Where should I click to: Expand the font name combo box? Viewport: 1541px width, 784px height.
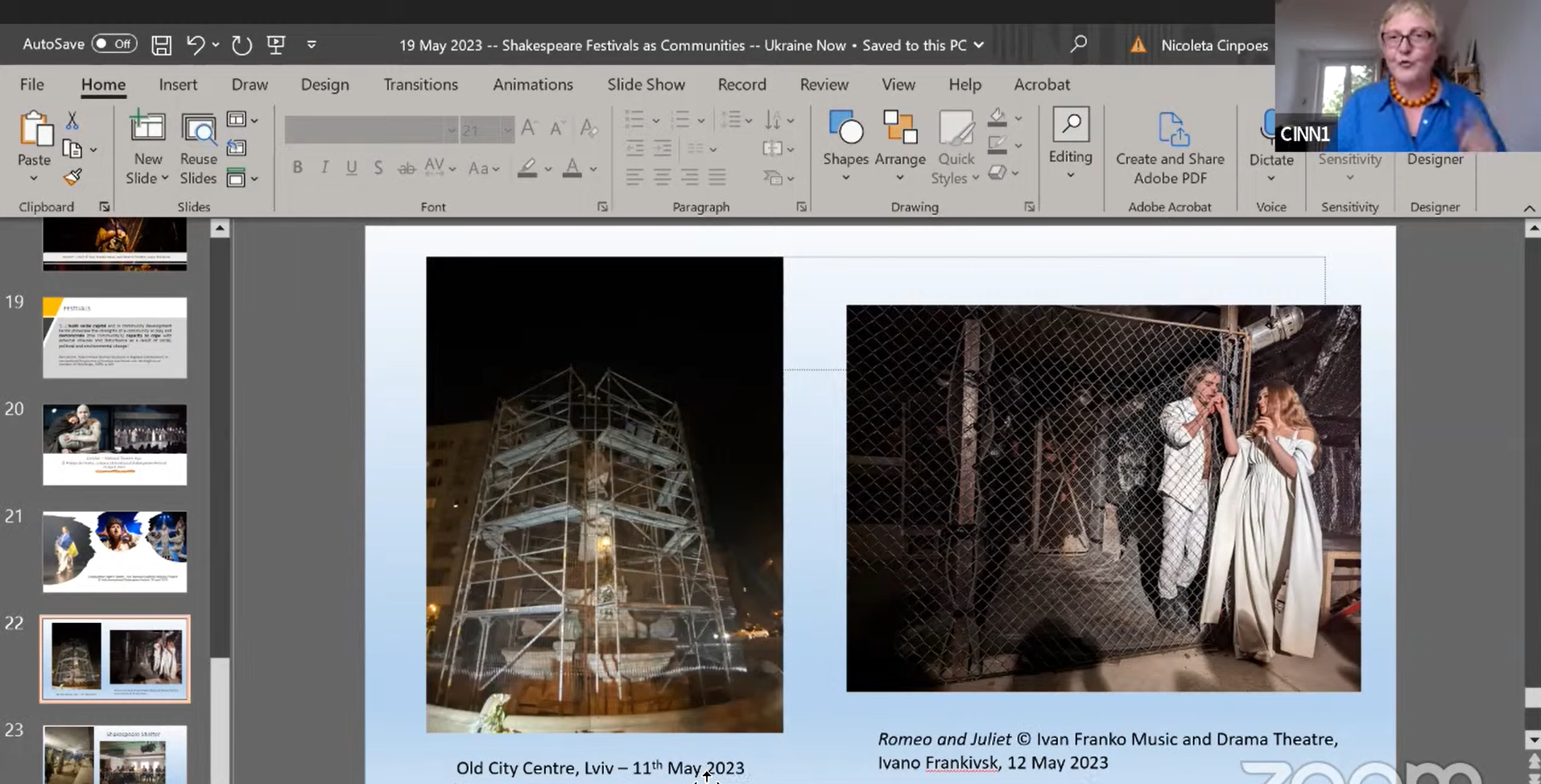[452, 130]
